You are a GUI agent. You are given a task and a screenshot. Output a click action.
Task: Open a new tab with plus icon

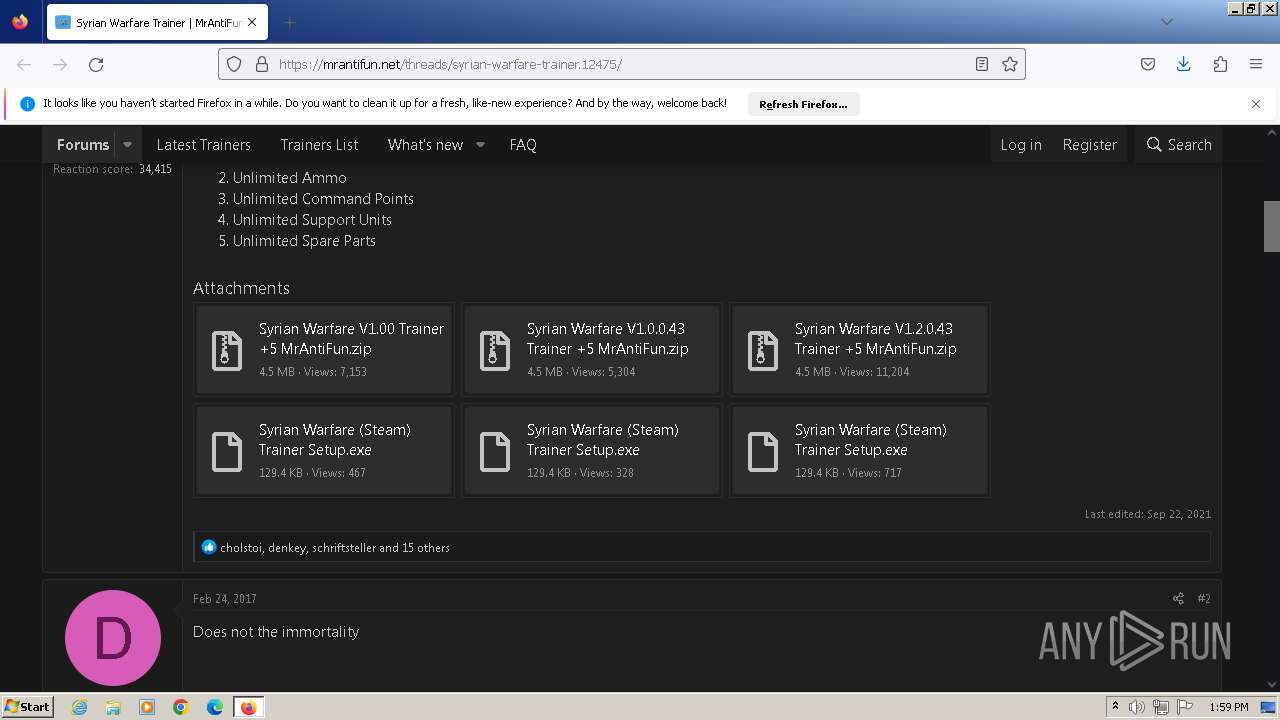(289, 22)
